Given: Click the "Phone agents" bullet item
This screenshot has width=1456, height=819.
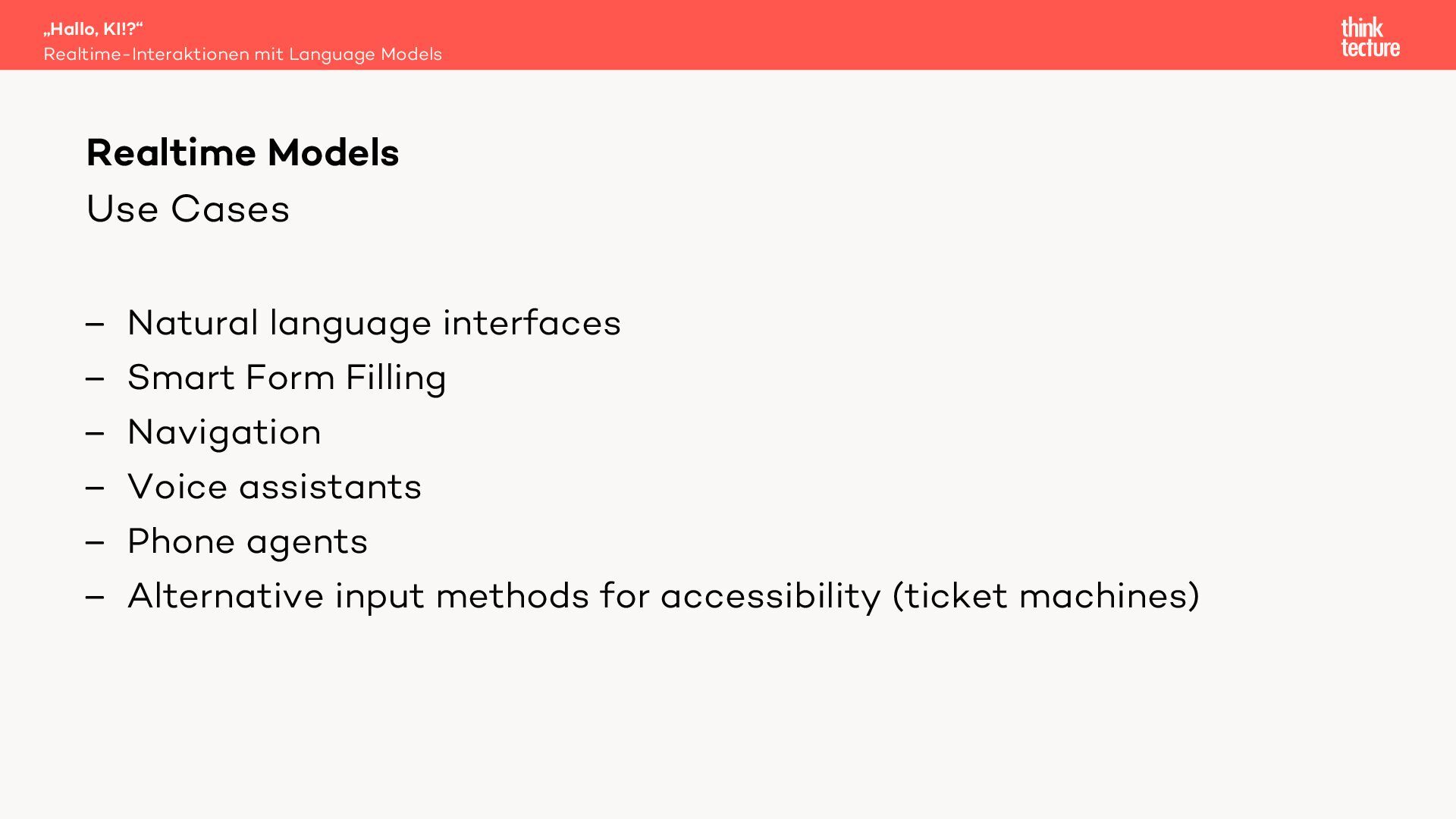Looking at the screenshot, I should (247, 541).
